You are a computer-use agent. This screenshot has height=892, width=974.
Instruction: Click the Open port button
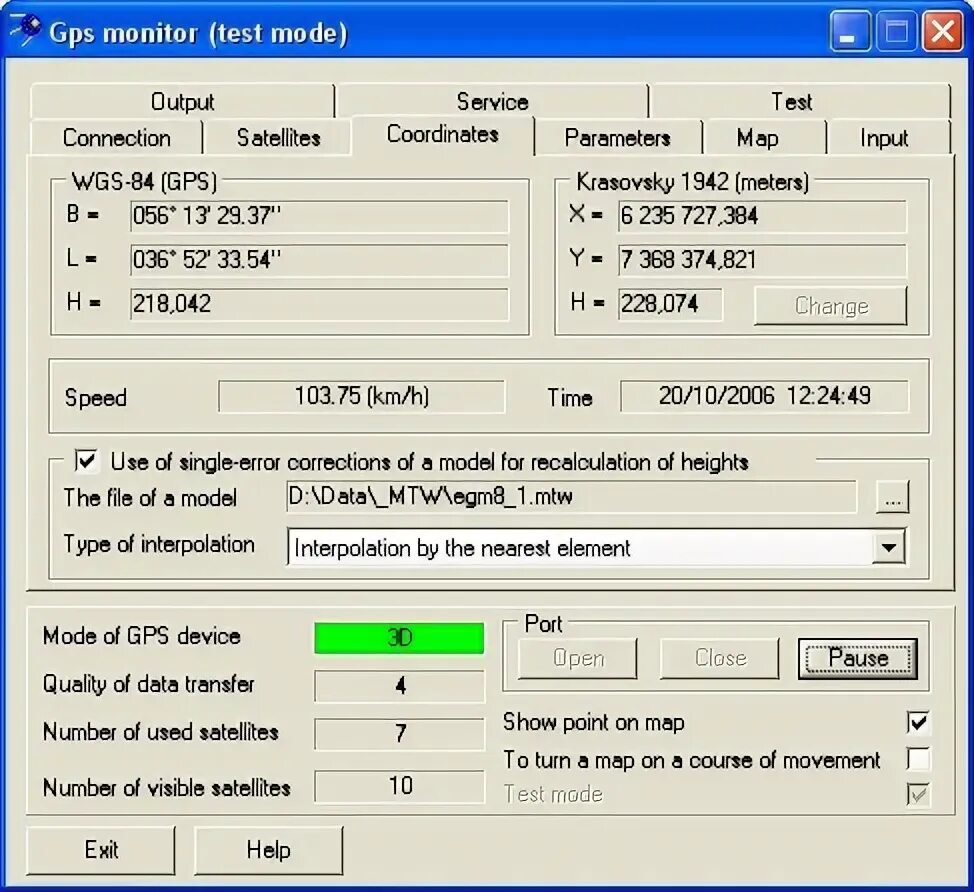click(578, 658)
